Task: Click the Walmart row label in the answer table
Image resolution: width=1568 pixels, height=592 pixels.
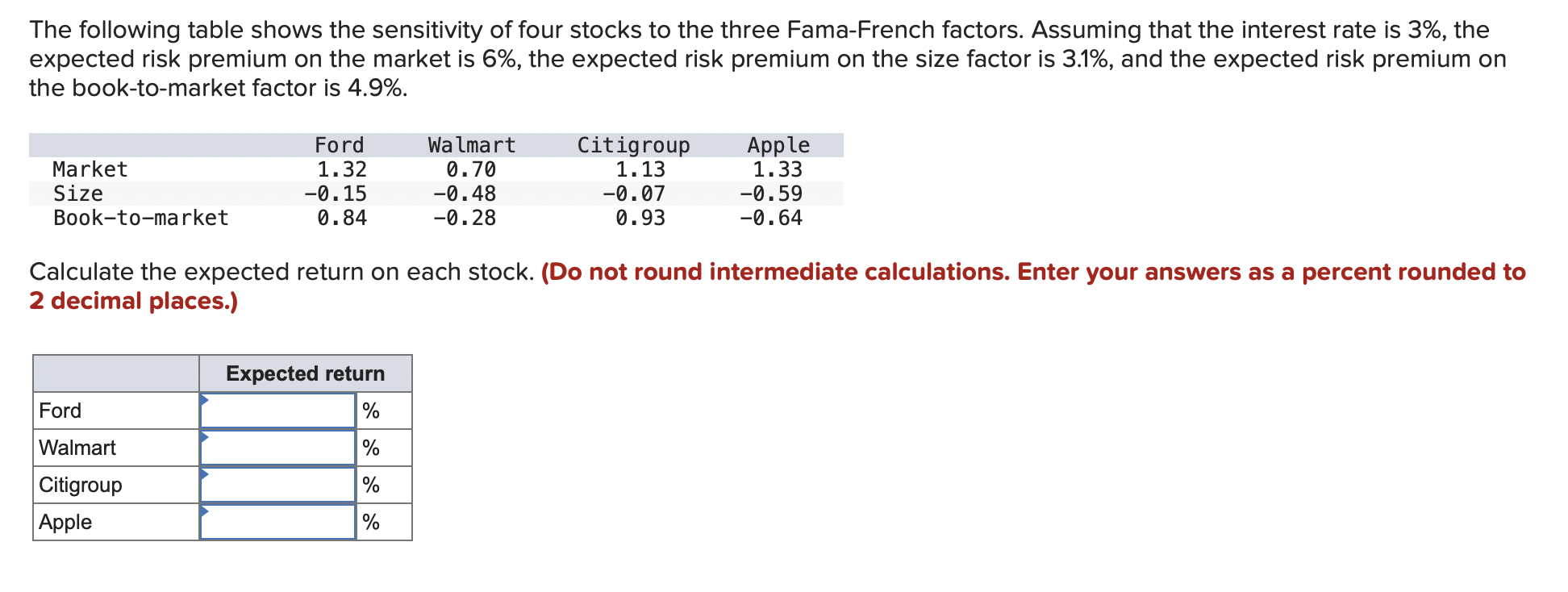Action: tap(76, 448)
